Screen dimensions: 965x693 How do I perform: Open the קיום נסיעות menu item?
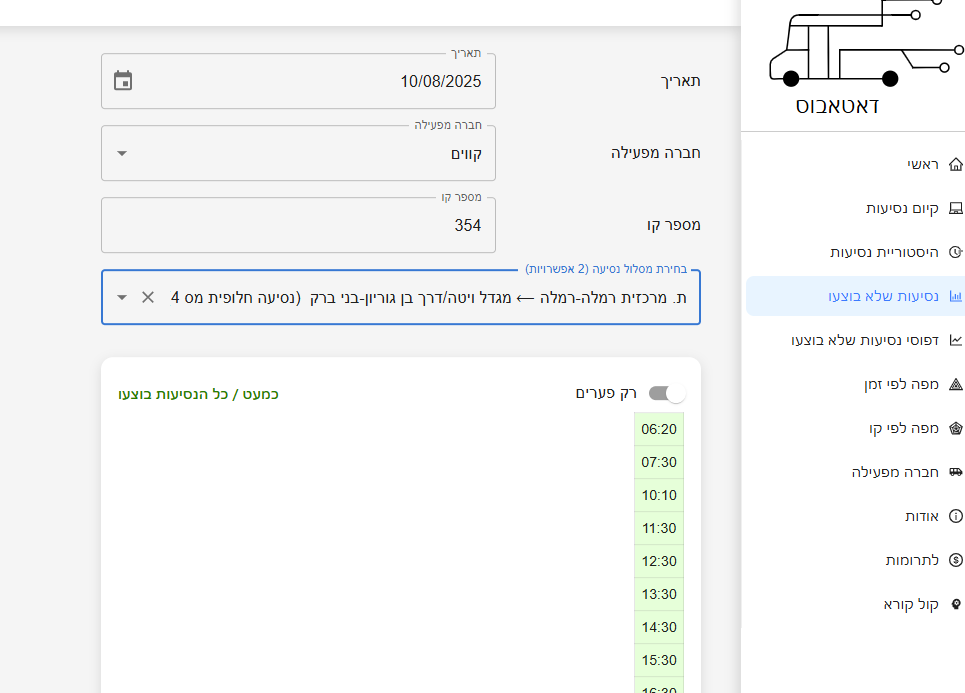click(x=902, y=208)
